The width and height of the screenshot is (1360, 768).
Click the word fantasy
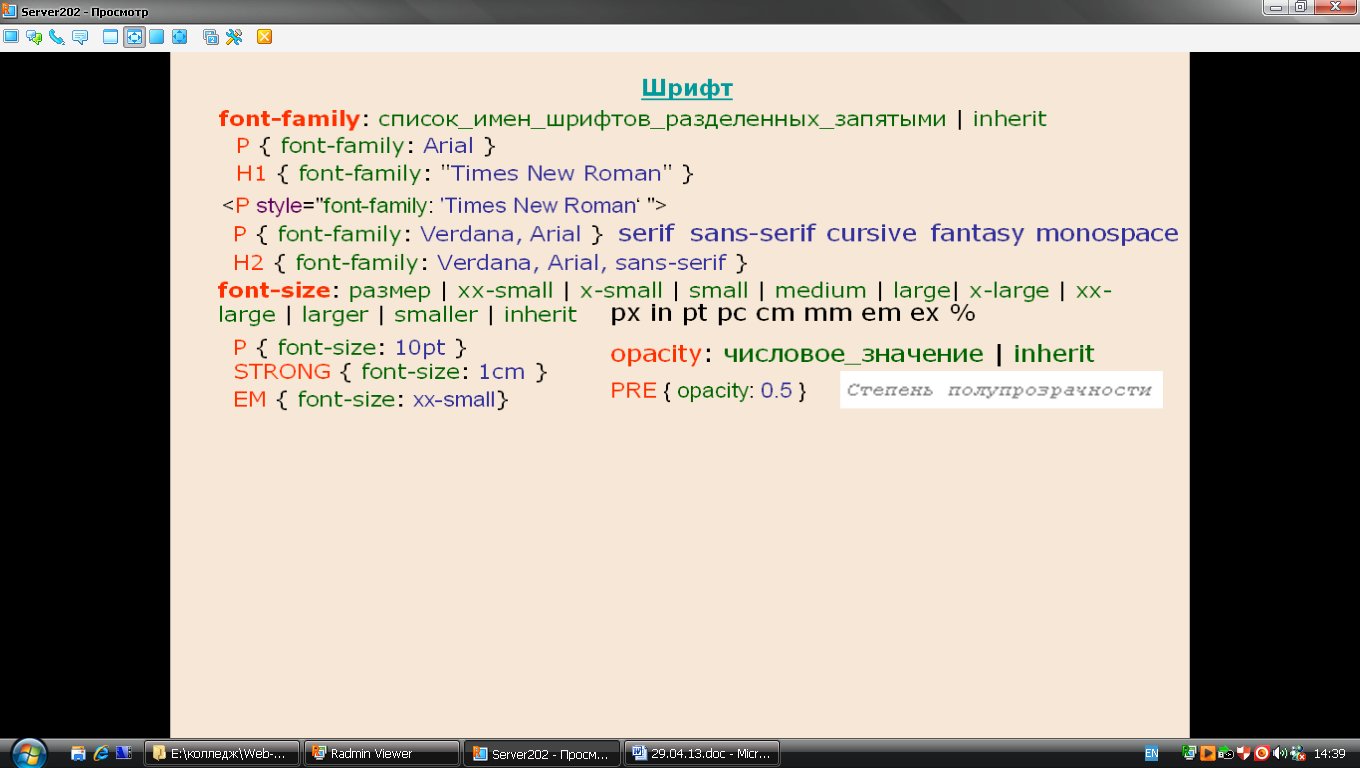tap(977, 234)
